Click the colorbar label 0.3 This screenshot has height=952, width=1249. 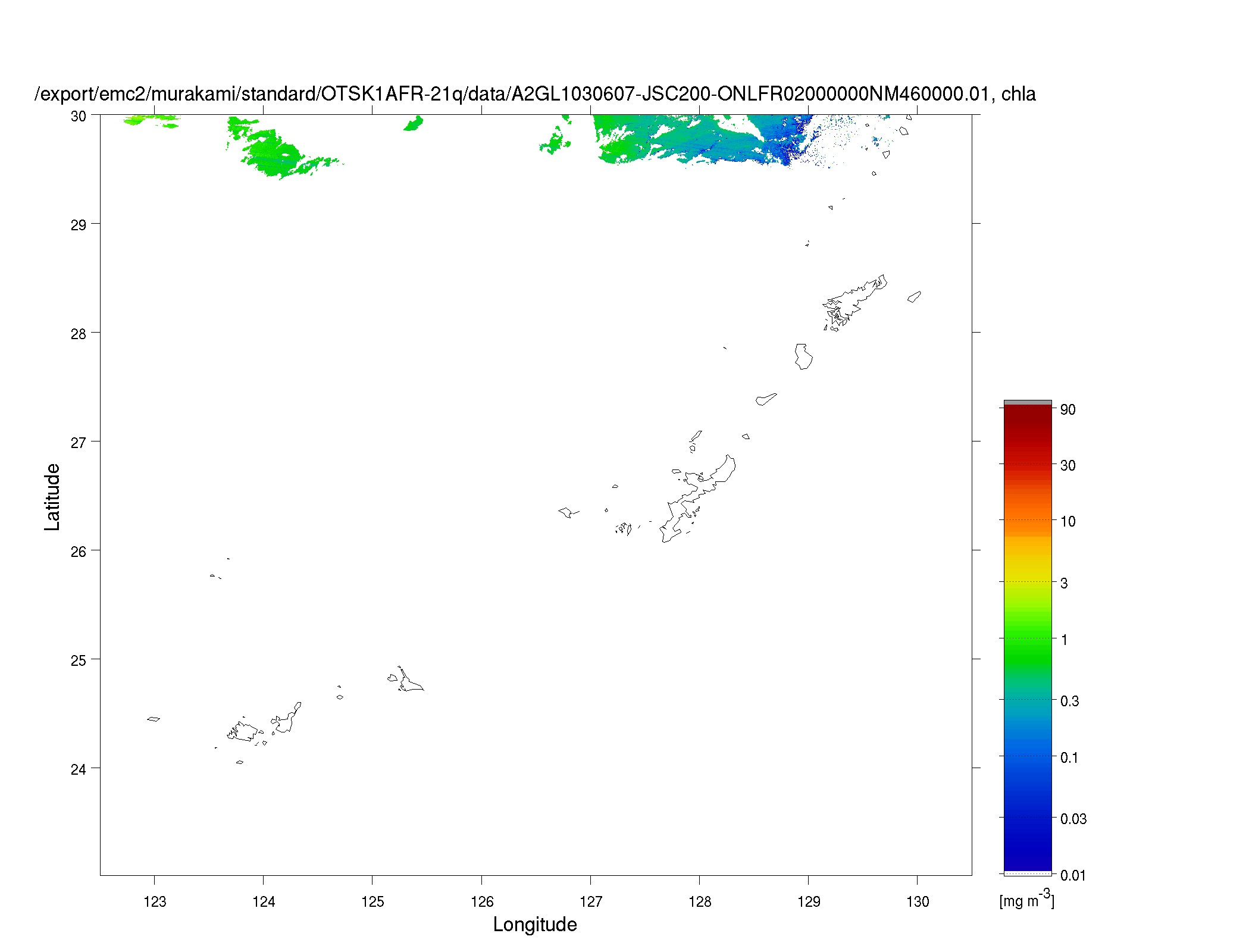pos(1069,701)
